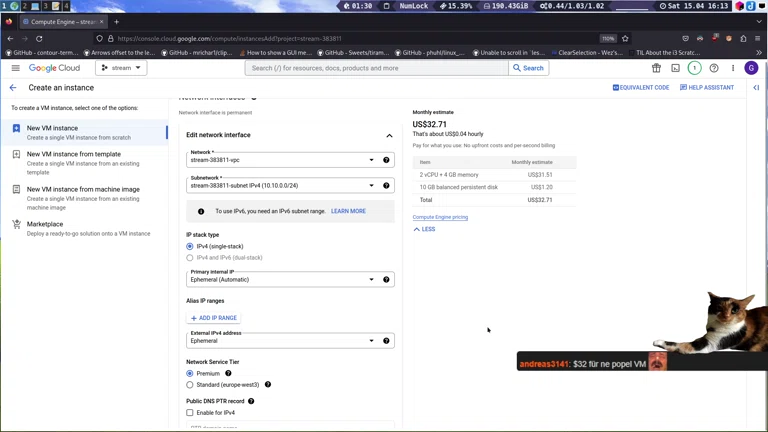Bookmark this page with star icon

[x=625, y=39]
